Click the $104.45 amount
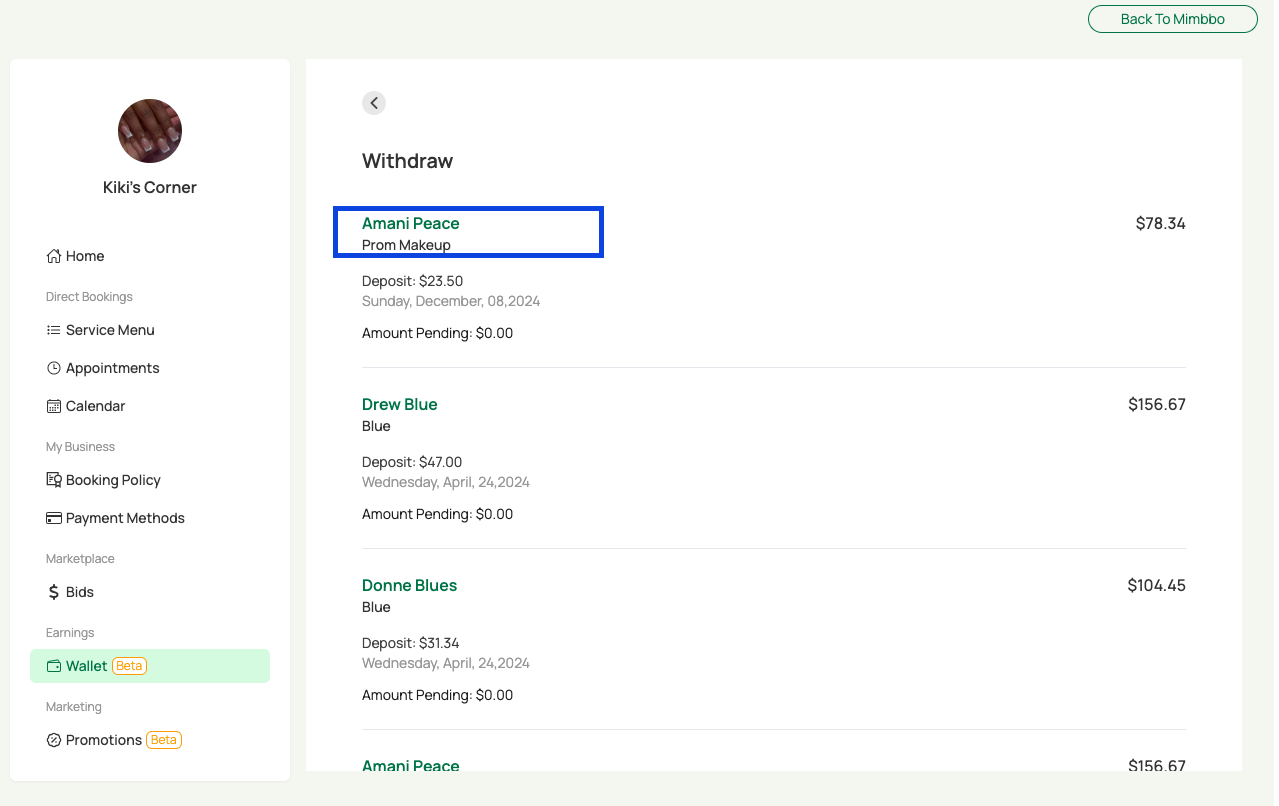 tap(1156, 585)
